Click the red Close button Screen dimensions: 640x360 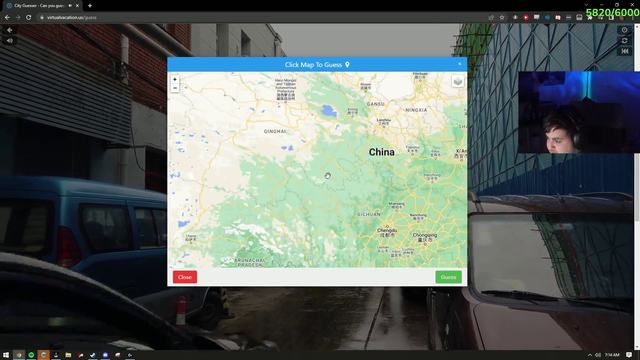[184, 277]
